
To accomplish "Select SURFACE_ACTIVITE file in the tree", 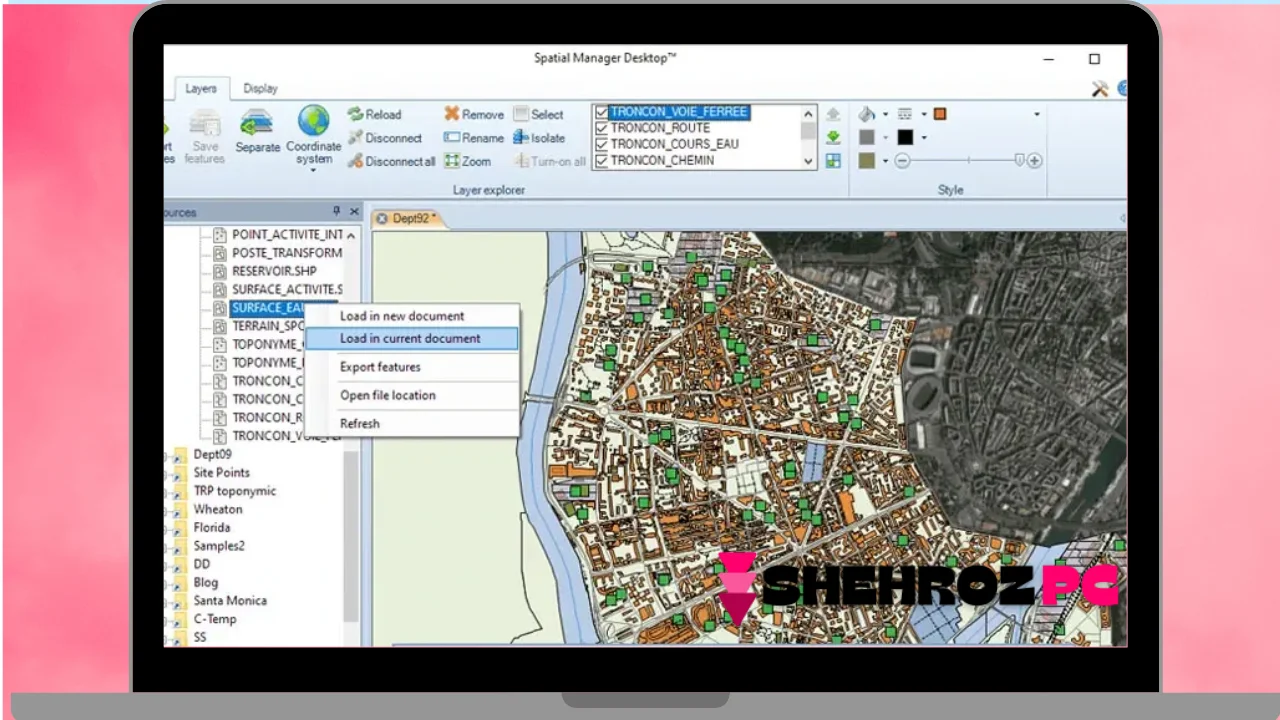I will click(287, 289).
